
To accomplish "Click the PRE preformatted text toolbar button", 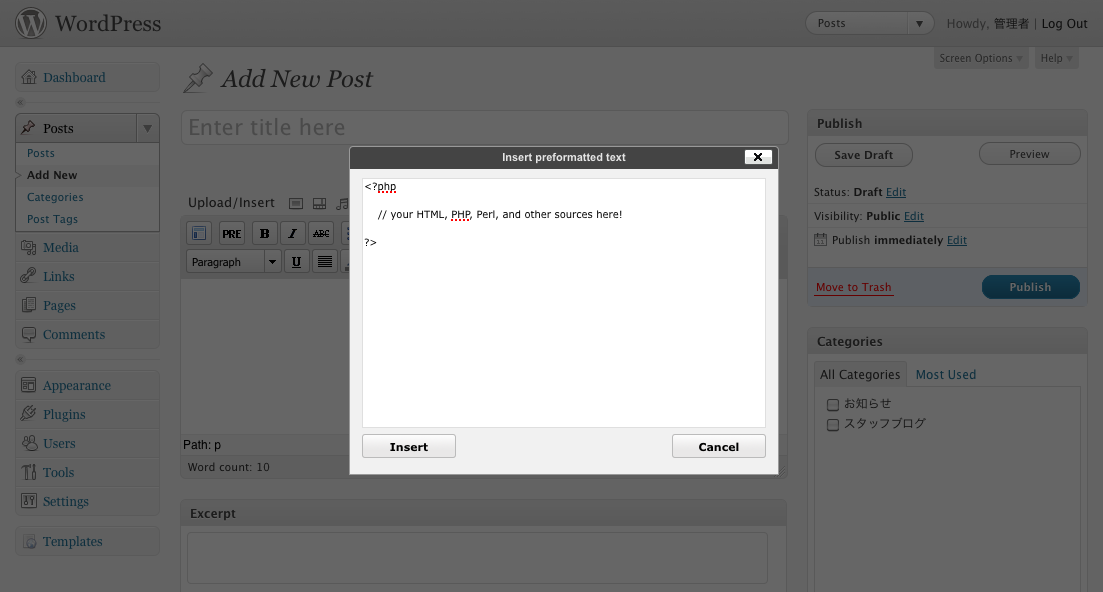I will [231, 233].
